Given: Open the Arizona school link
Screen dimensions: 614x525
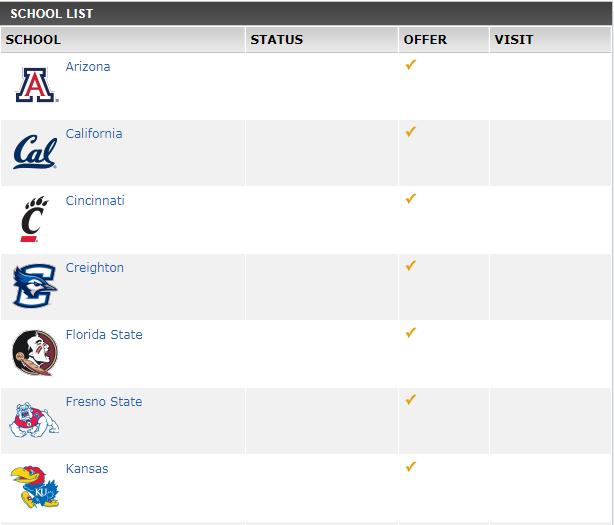Looking at the screenshot, I should tap(88, 67).
